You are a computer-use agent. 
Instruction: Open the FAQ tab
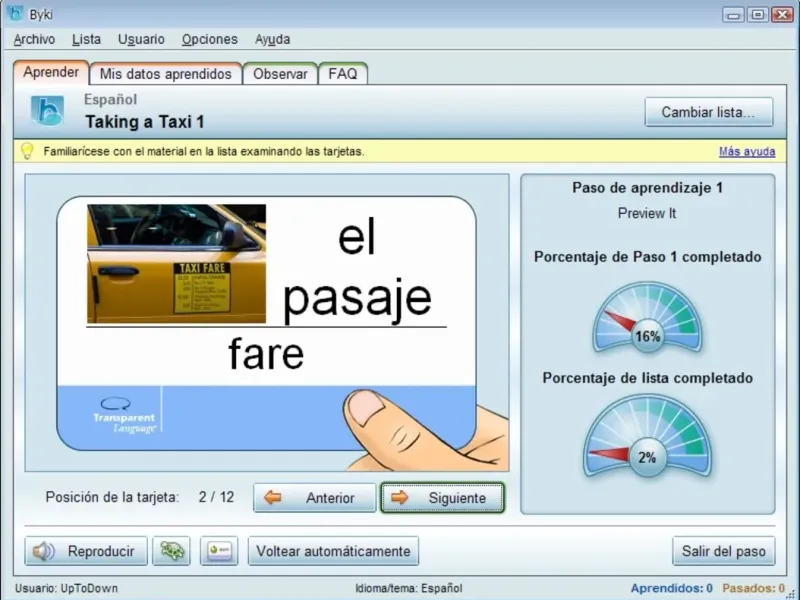pos(343,74)
